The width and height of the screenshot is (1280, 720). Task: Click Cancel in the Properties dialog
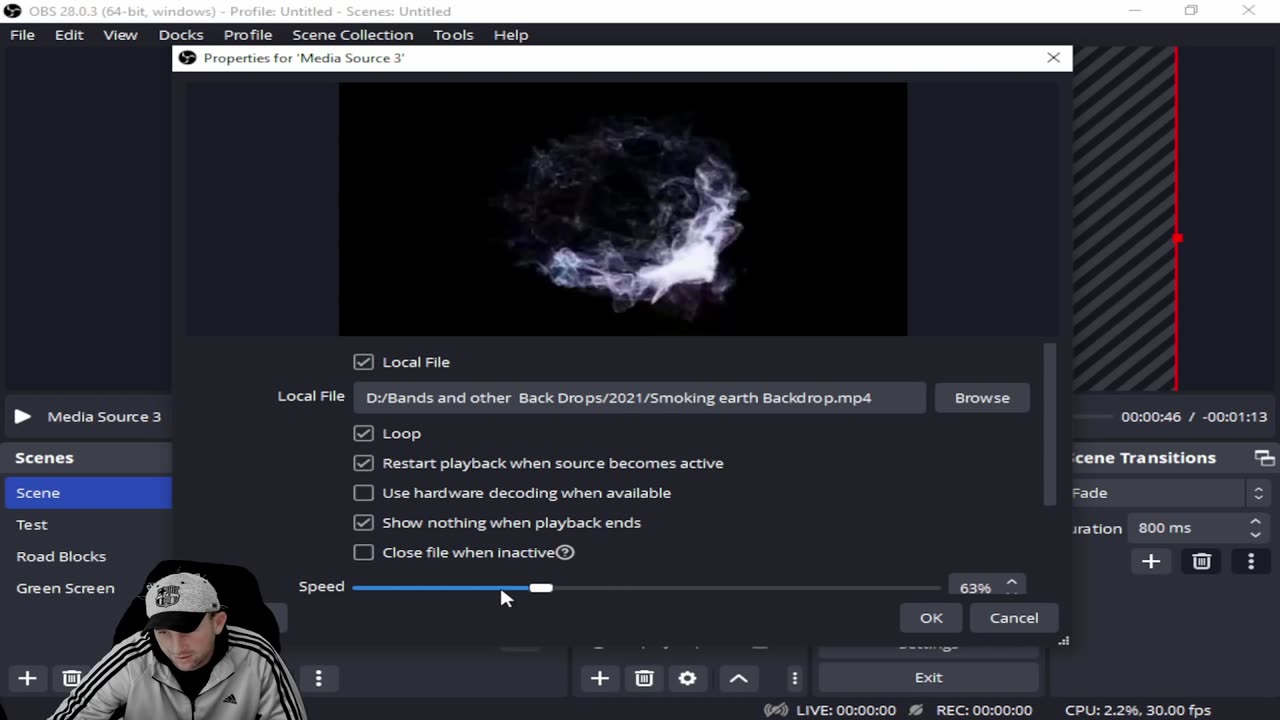(x=1014, y=618)
